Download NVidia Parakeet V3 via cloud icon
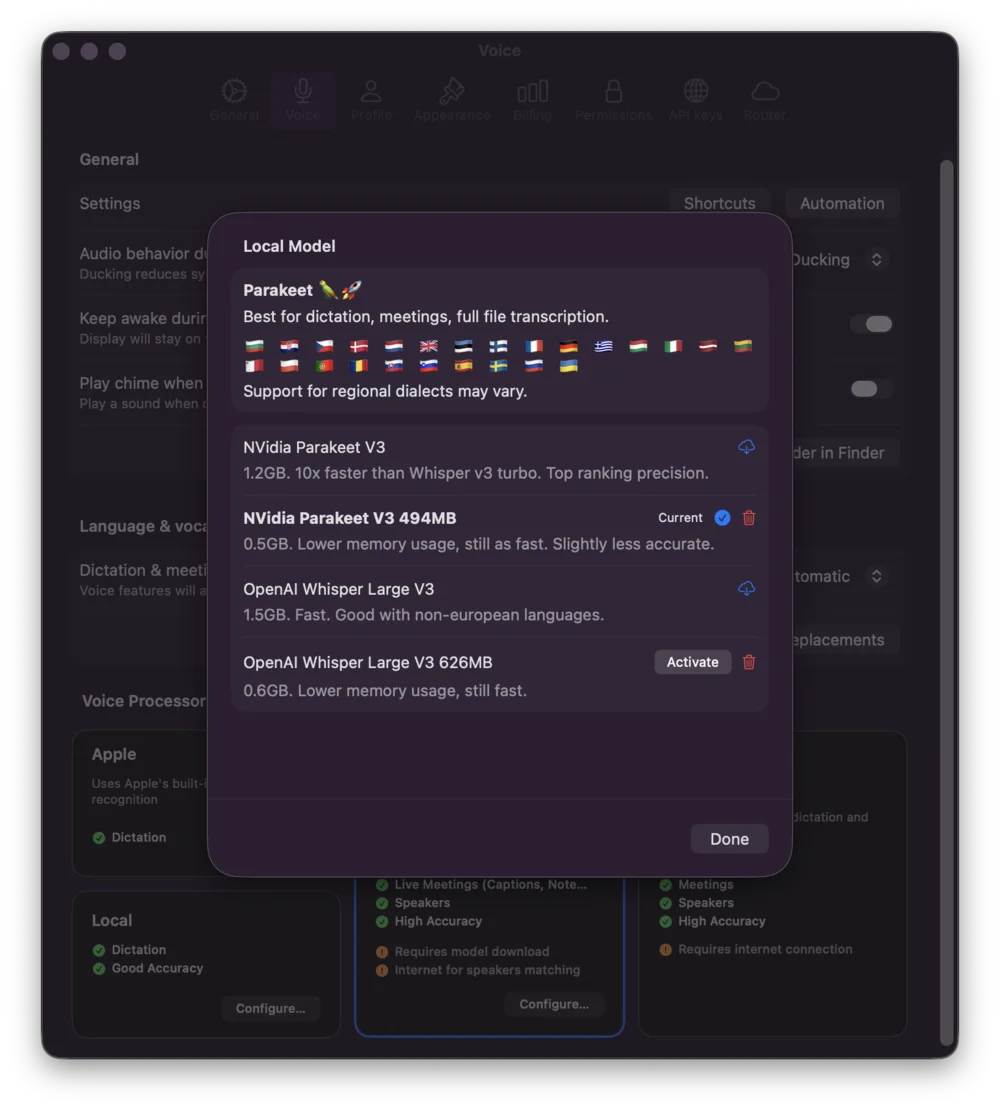 [746, 447]
